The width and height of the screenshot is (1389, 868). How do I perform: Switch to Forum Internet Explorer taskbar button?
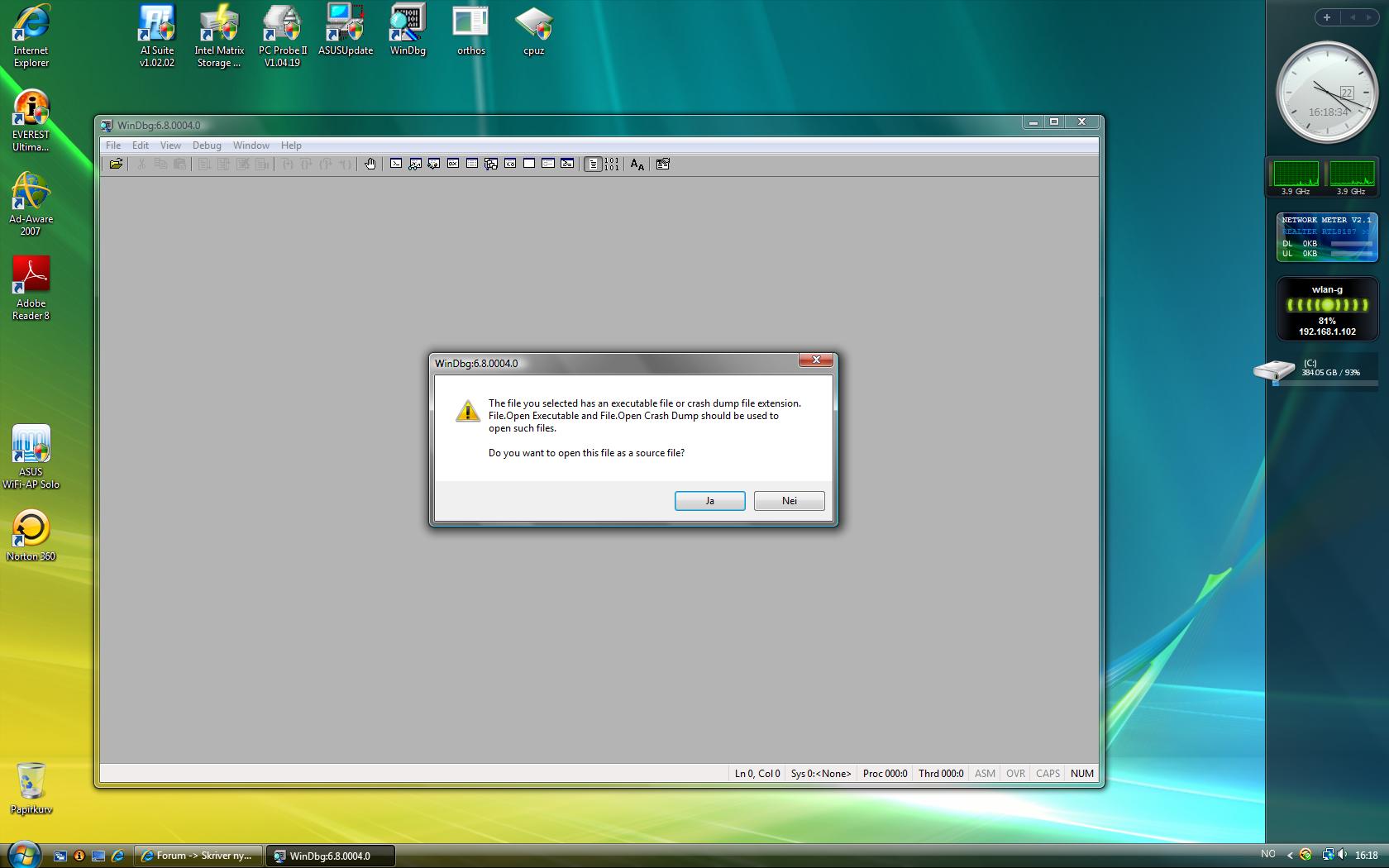click(198, 856)
